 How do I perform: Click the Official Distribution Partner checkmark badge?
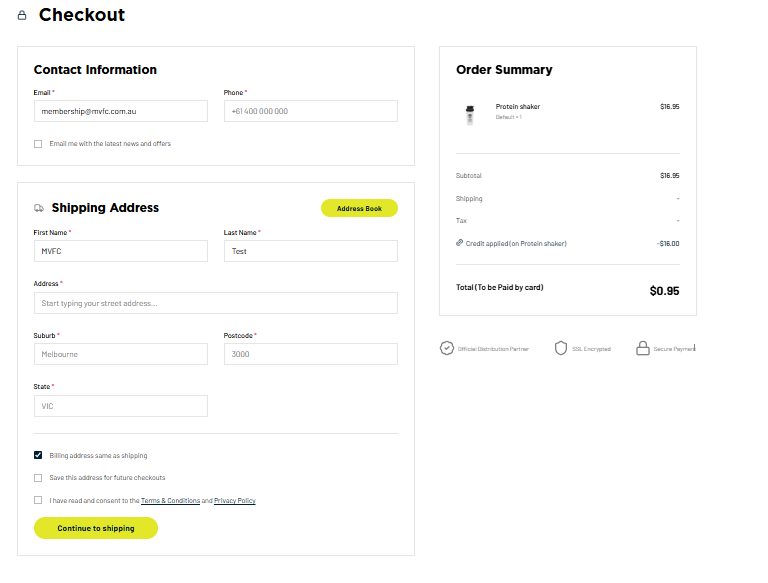[x=447, y=348]
